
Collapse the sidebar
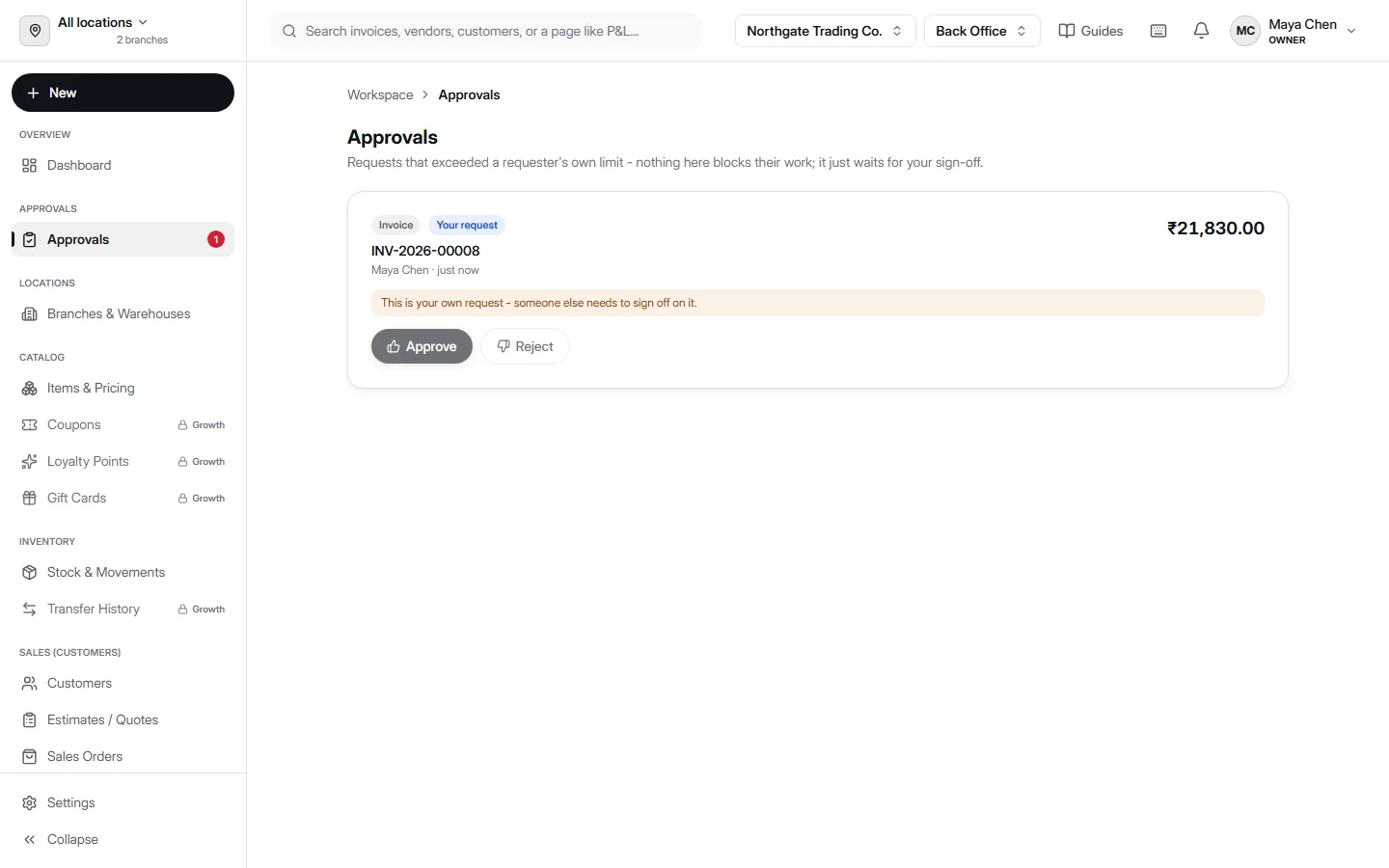pos(123,839)
